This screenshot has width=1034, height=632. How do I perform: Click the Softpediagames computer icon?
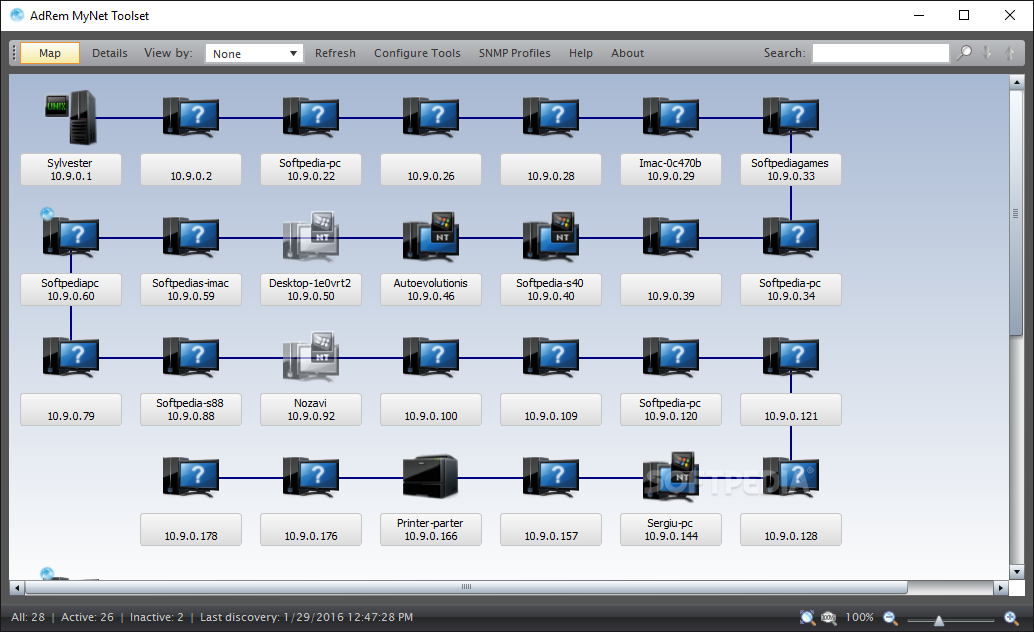[791, 117]
